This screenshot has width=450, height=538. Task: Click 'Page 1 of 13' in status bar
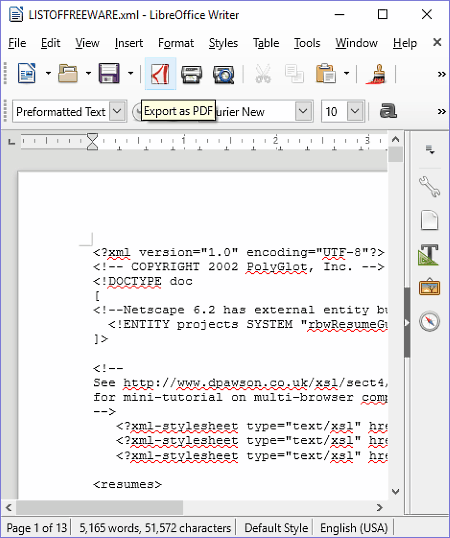point(37,528)
